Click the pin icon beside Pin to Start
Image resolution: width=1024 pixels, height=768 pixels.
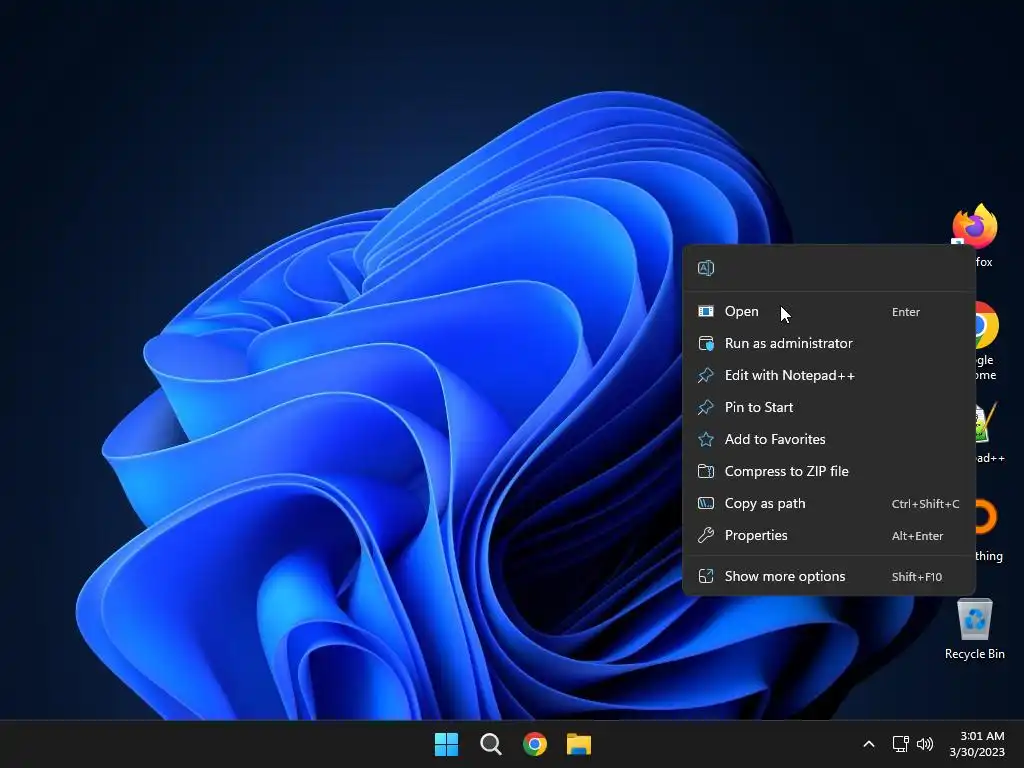coord(706,408)
